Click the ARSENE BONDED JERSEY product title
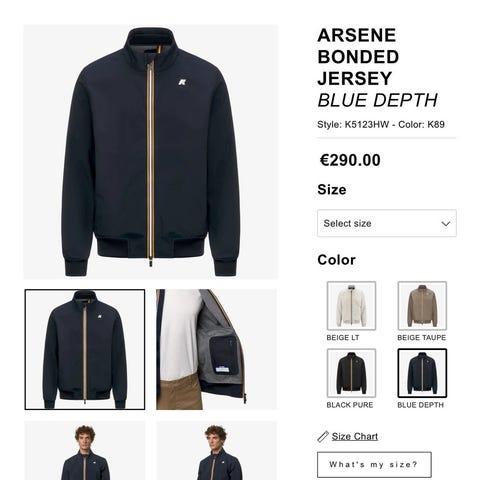Viewport: 480px width, 480px height. [x=358, y=57]
